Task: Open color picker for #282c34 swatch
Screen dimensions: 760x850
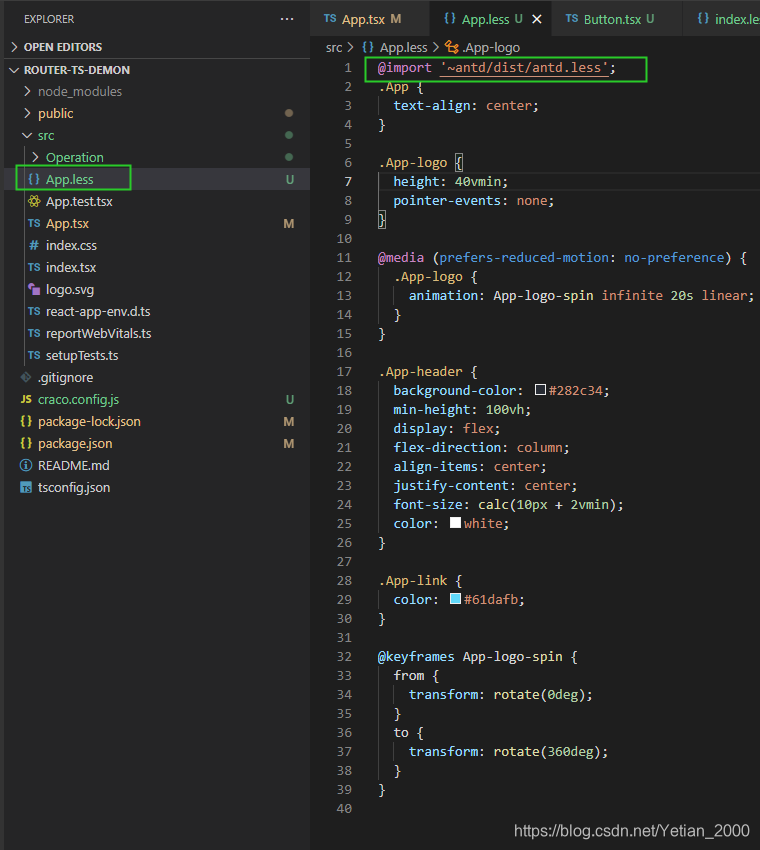Action: click(x=540, y=390)
